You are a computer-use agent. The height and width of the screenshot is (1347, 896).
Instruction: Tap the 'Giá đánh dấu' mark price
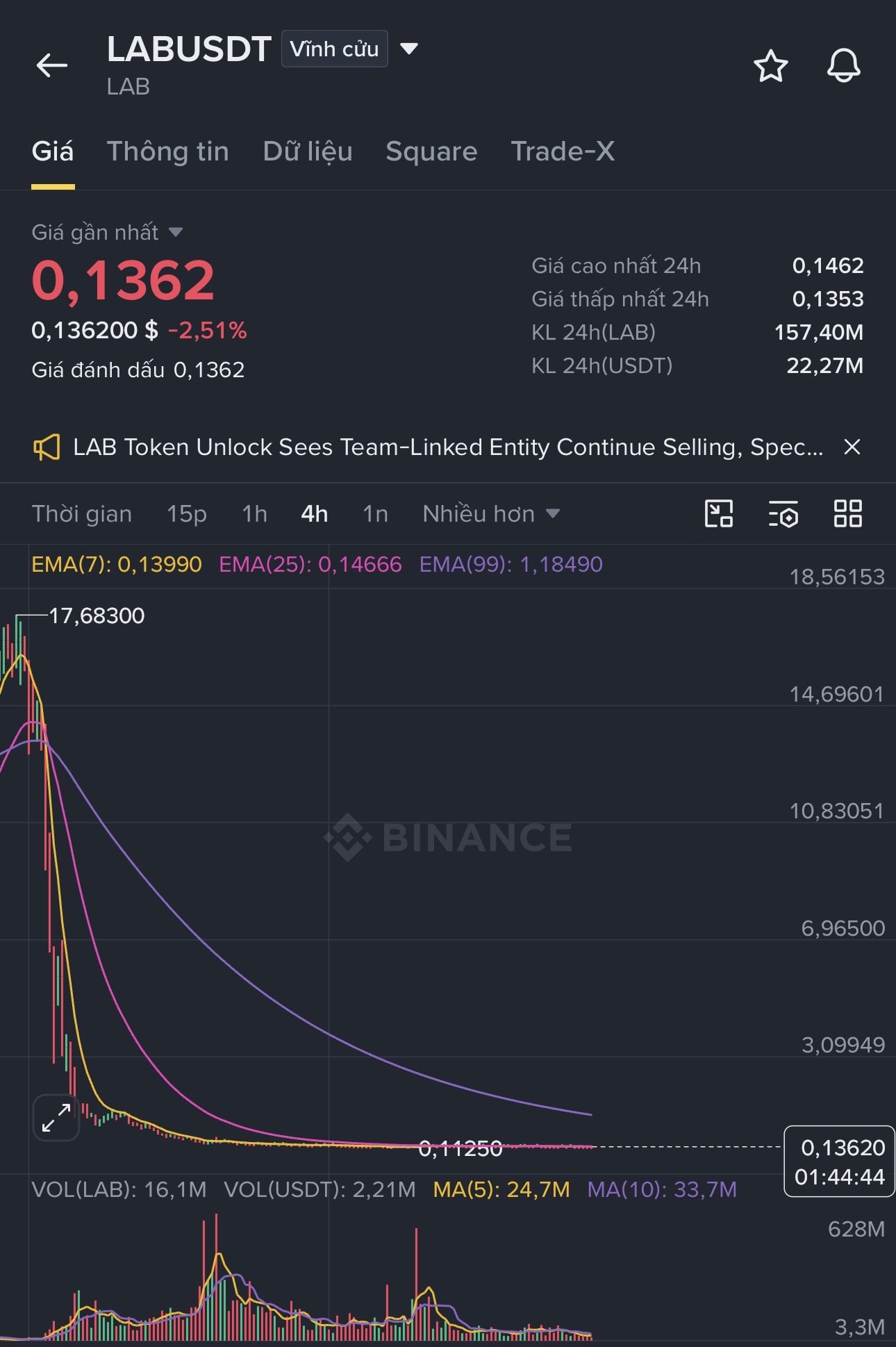point(138,370)
